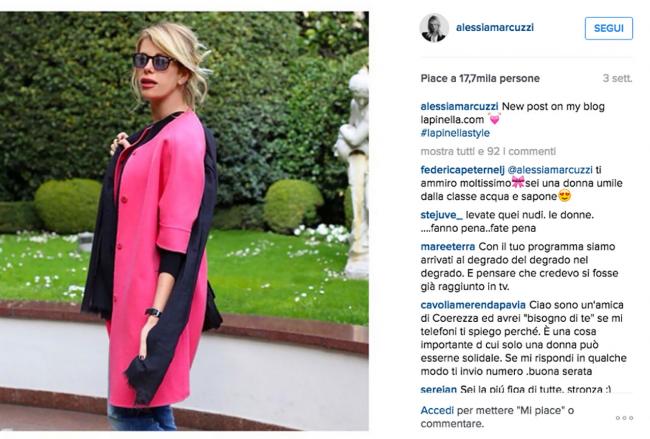
Task: Open the @alessiamarcuzzi mention in comment
Action: click(x=550, y=170)
